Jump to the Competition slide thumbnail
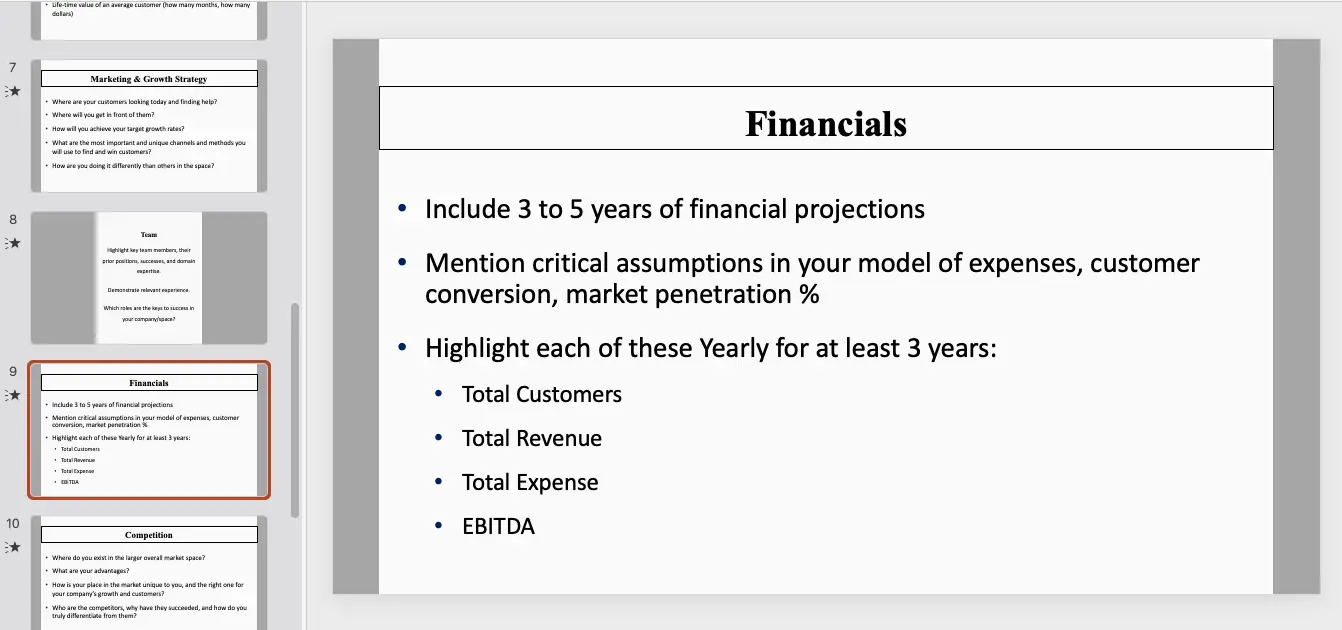This screenshot has height=630, width=1342. pos(149,572)
